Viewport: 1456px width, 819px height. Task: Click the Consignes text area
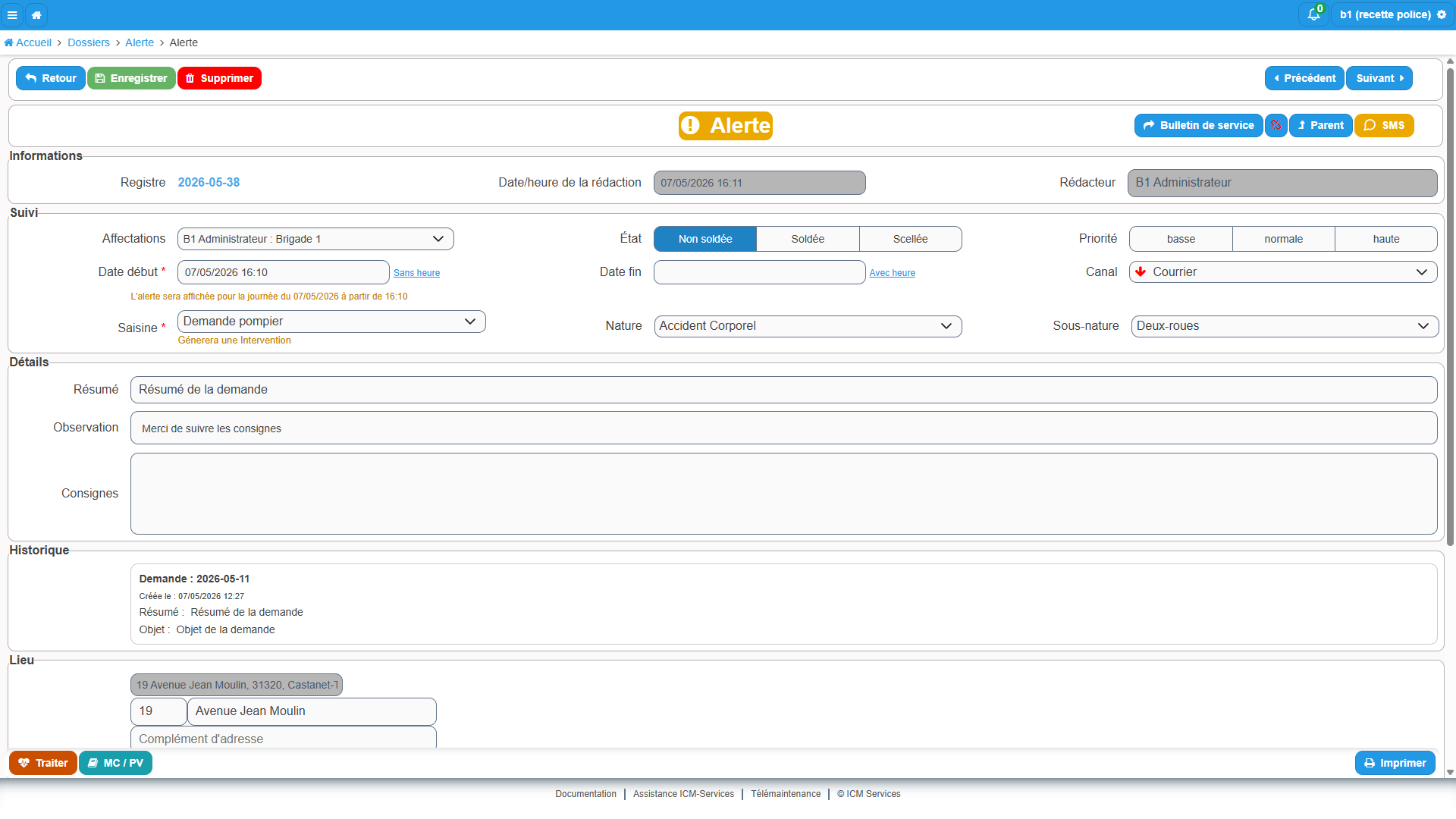[x=783, y=494]
